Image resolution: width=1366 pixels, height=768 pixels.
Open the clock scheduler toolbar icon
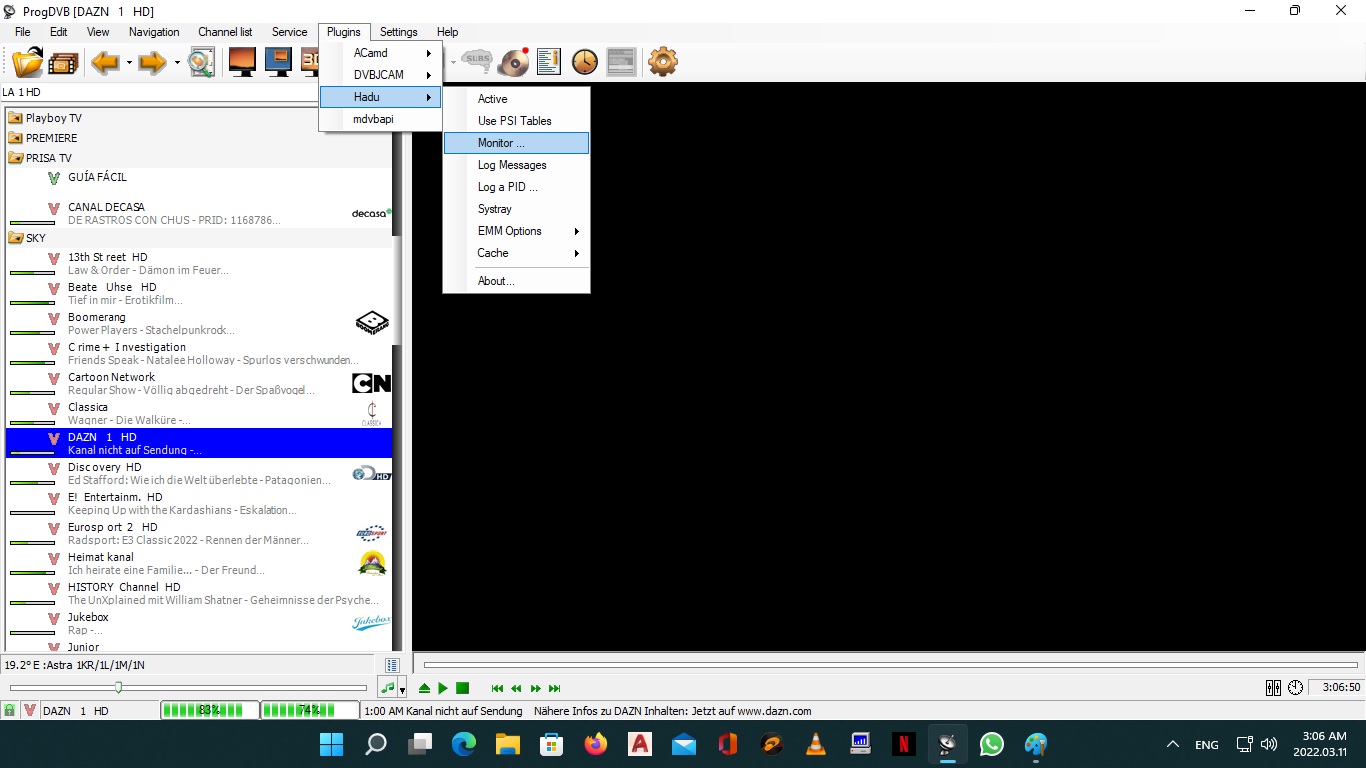coord(584,62)
